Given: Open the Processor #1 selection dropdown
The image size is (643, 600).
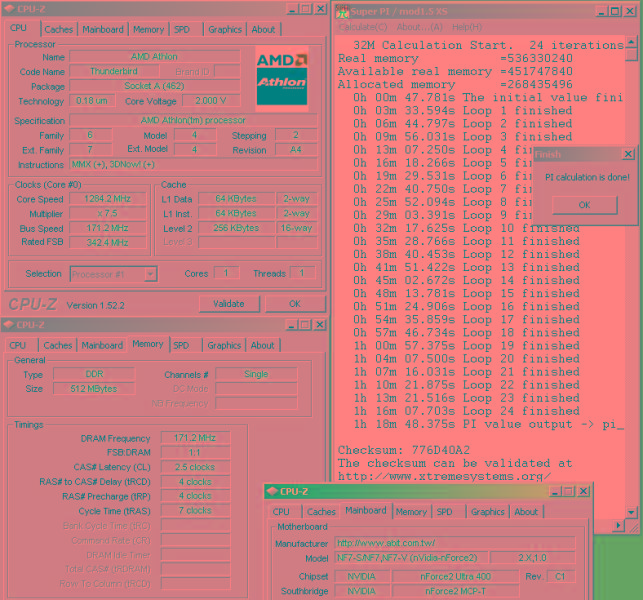Looking at the screenshot, I should tap(150, 274).
